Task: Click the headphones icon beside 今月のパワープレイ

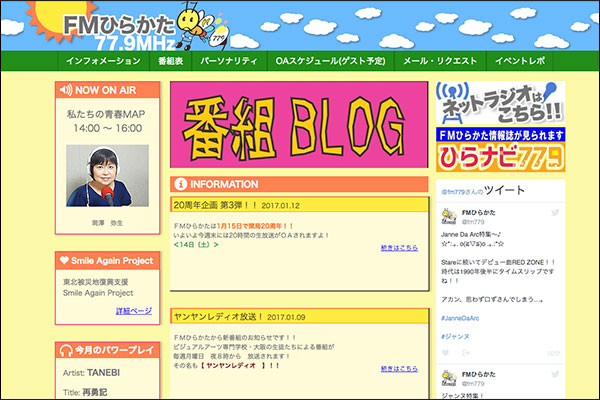Action: (x=66, y=350)
